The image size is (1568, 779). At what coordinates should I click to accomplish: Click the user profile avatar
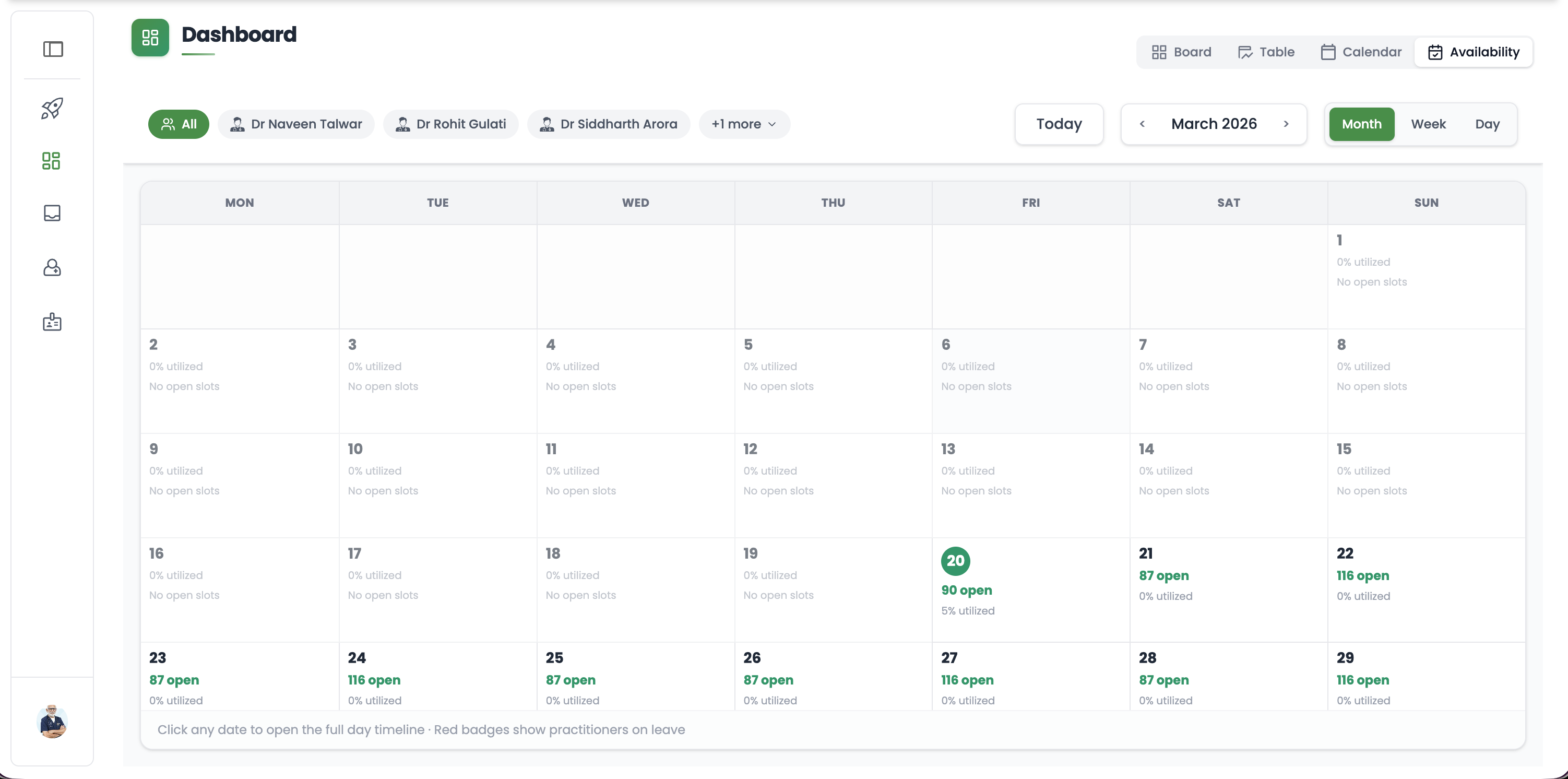click(52, 722)
